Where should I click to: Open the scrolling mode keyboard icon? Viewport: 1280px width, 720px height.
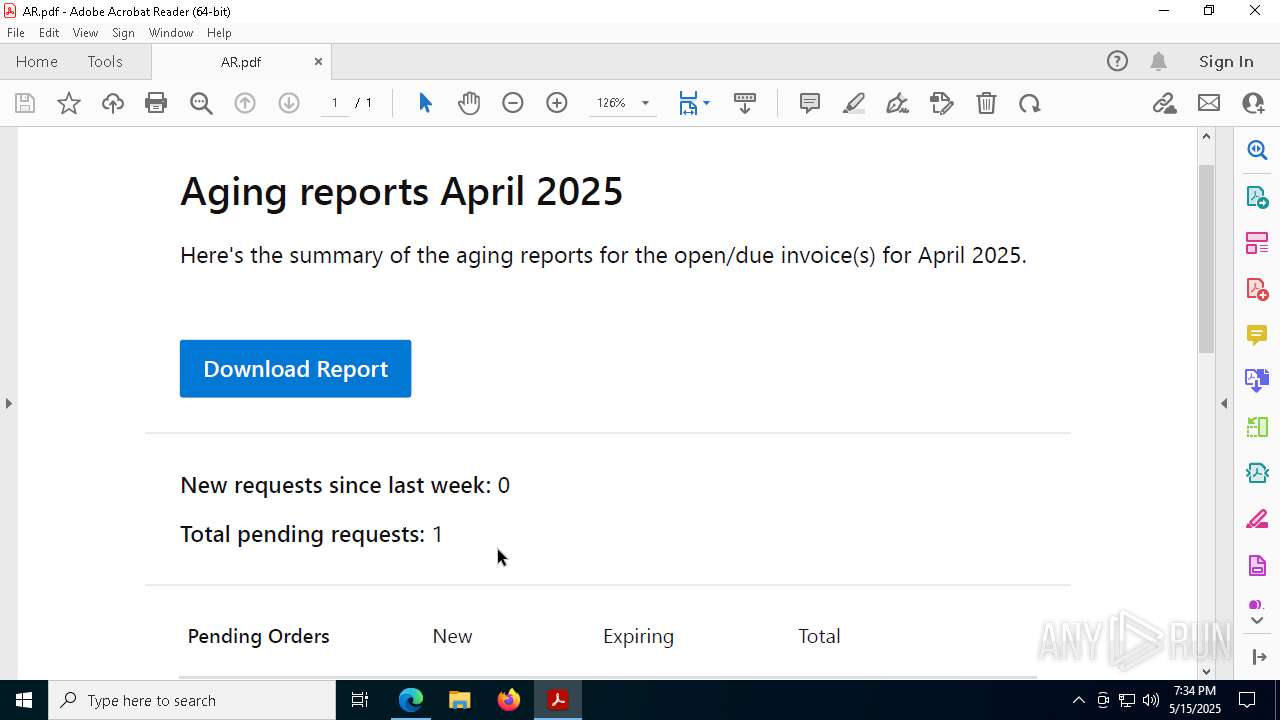(x=745, y=103)
